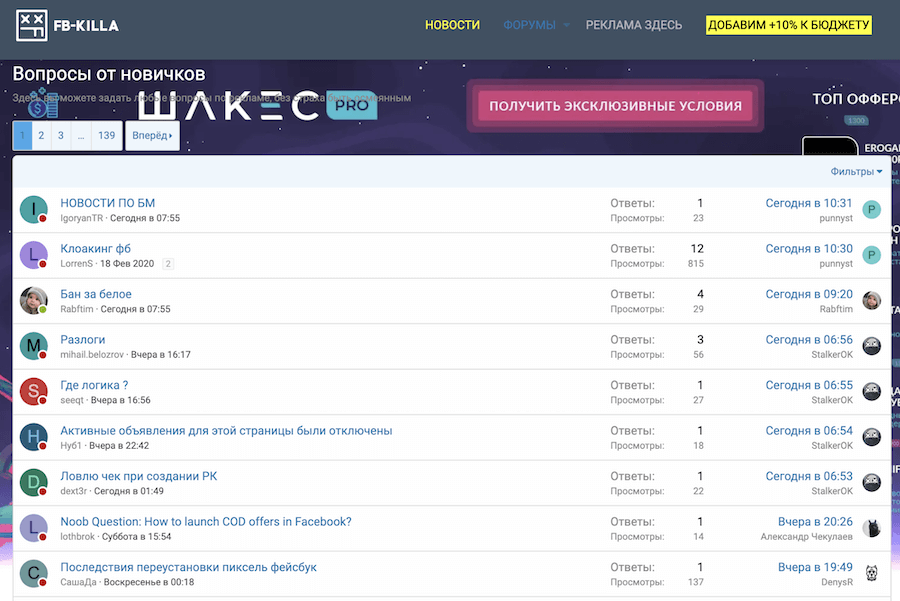The height and width of the screenshot is (601, 900).
Task: Click LorrenS avatar beside Клоакинг фб thread
Action: tap(34, 255)
